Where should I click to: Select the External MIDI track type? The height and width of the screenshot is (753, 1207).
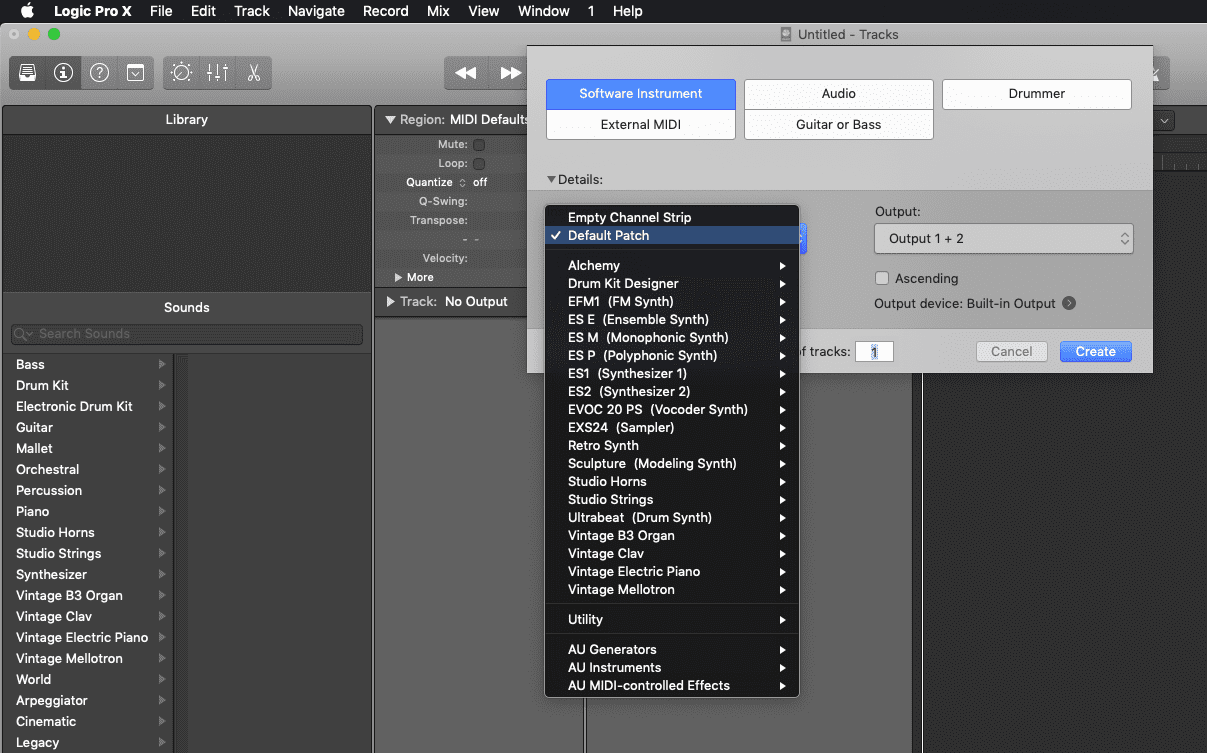click(x=641, y=125)
